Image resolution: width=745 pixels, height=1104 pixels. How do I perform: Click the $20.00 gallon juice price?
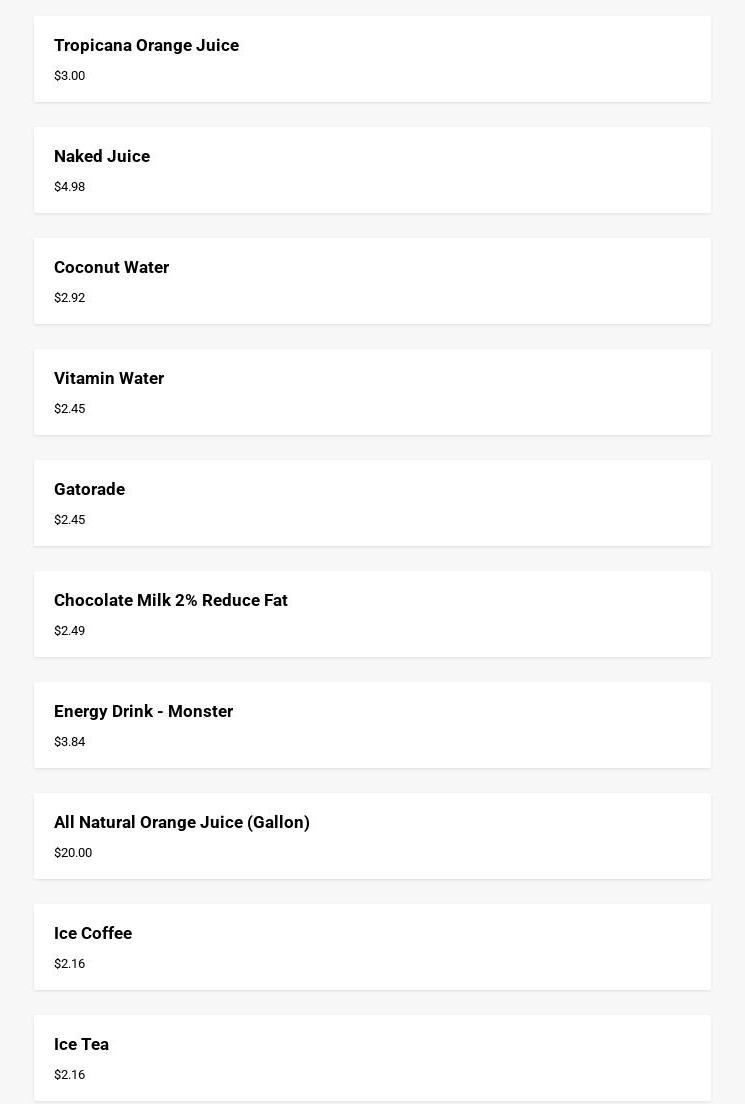point(73,853)
